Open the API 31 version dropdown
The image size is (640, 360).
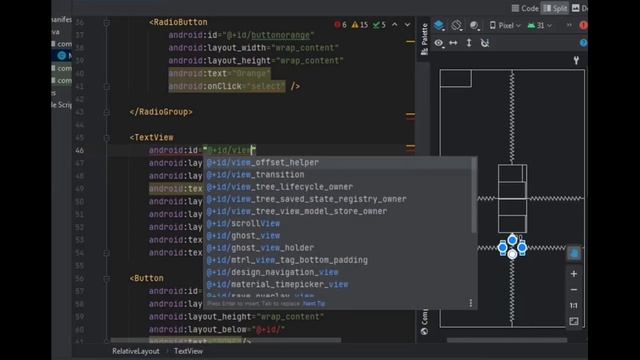point(540,25)
